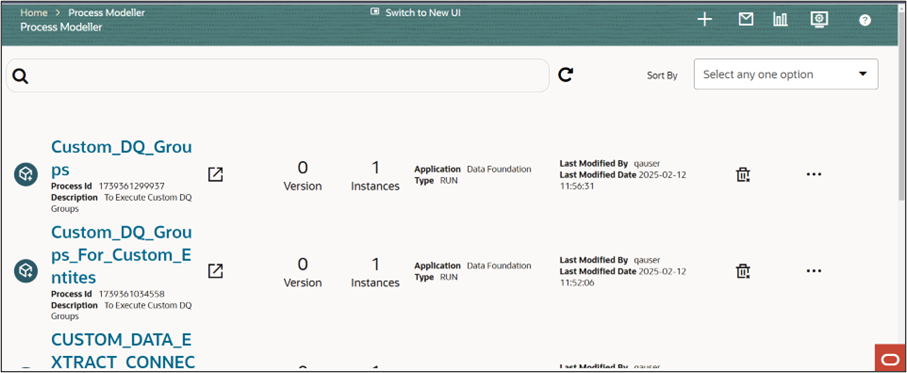907x373 pixels.
Task: Click the red Oracle chat button
Action: click(x=888, y=358)
